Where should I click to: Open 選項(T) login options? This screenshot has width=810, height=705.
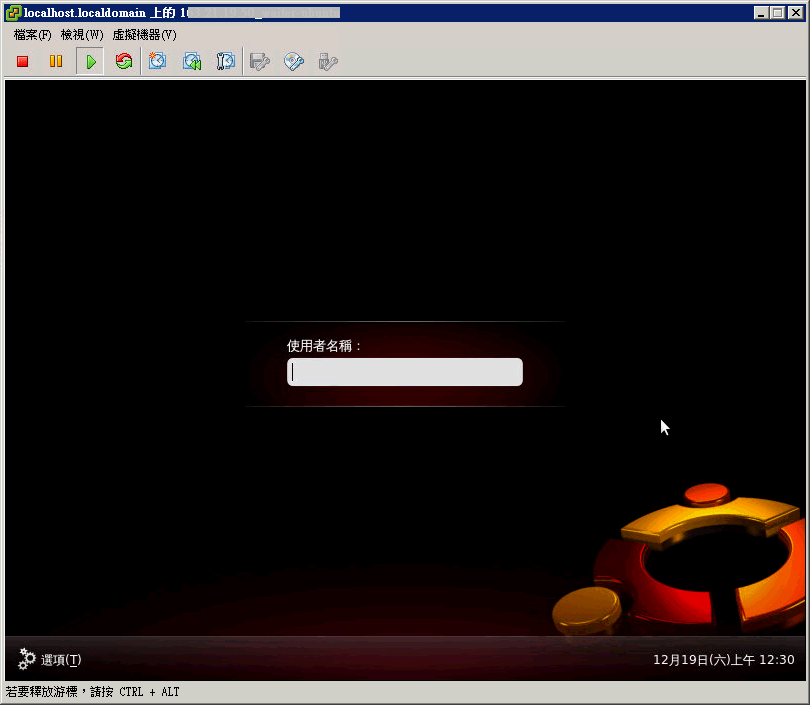click(x=50, y=660)
